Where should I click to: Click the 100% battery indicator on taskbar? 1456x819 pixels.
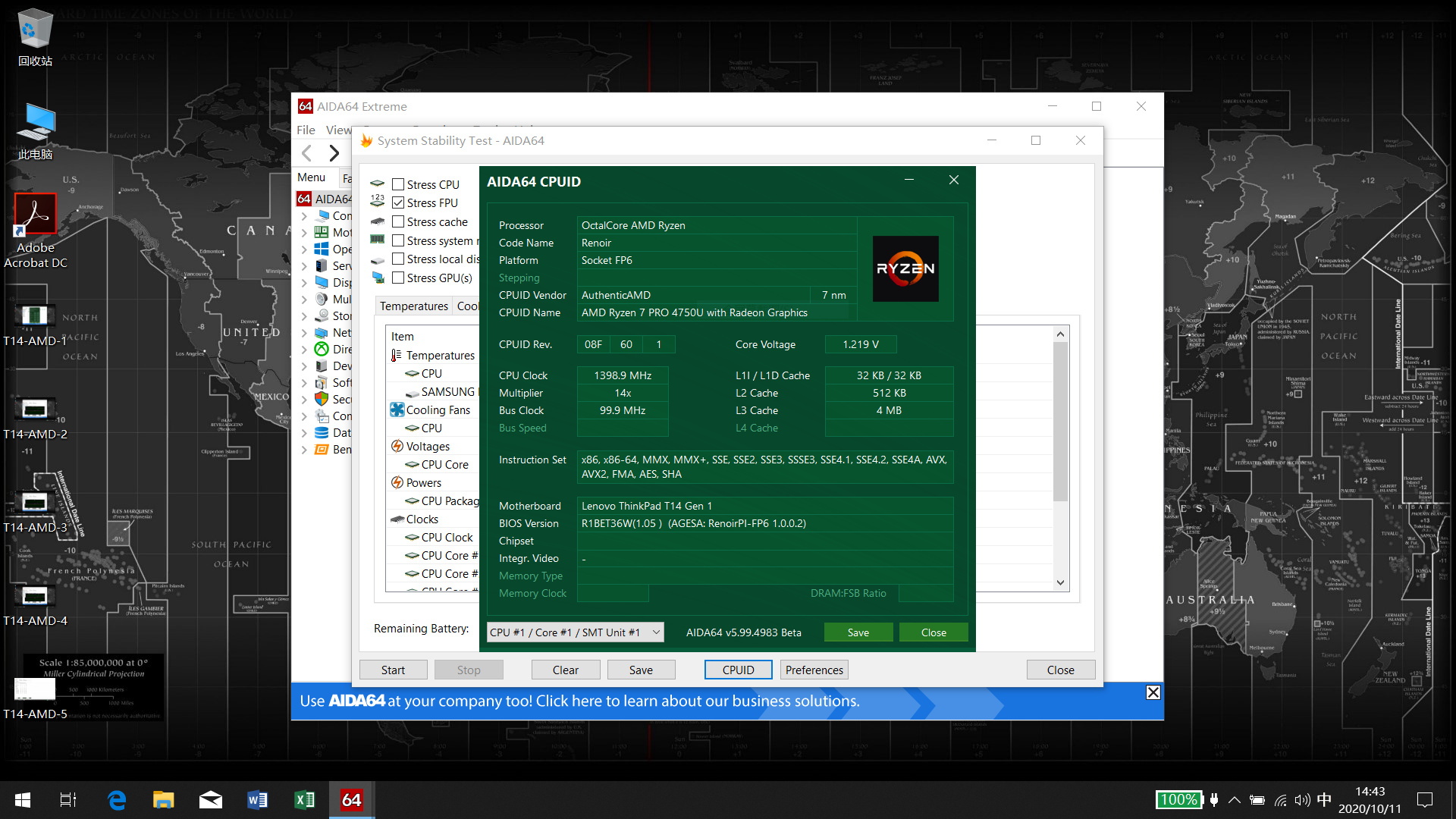tap(1178, 800)
